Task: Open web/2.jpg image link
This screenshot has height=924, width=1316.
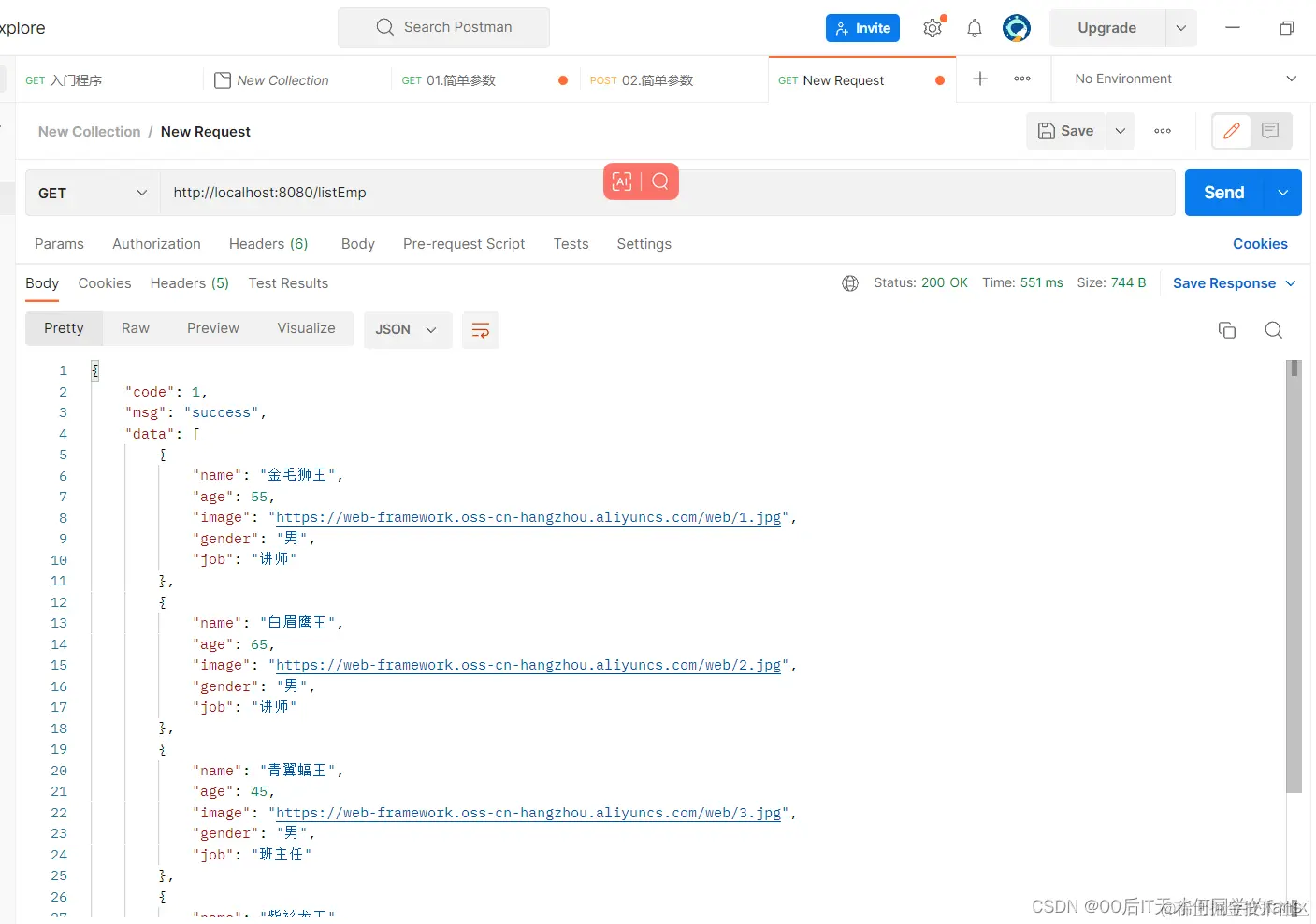Action: click(x=528, y=665)
